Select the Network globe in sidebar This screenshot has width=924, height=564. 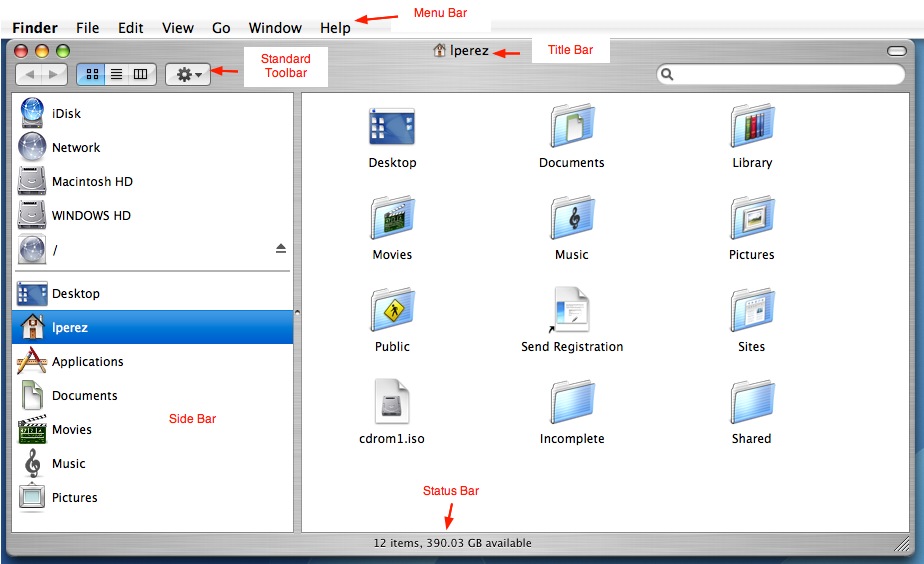32,147
